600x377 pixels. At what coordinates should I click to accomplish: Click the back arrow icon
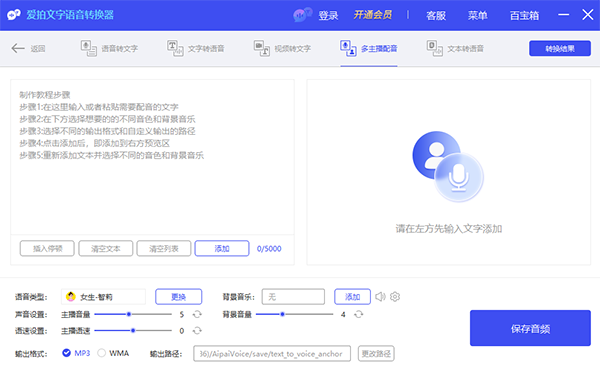[18, 49]
